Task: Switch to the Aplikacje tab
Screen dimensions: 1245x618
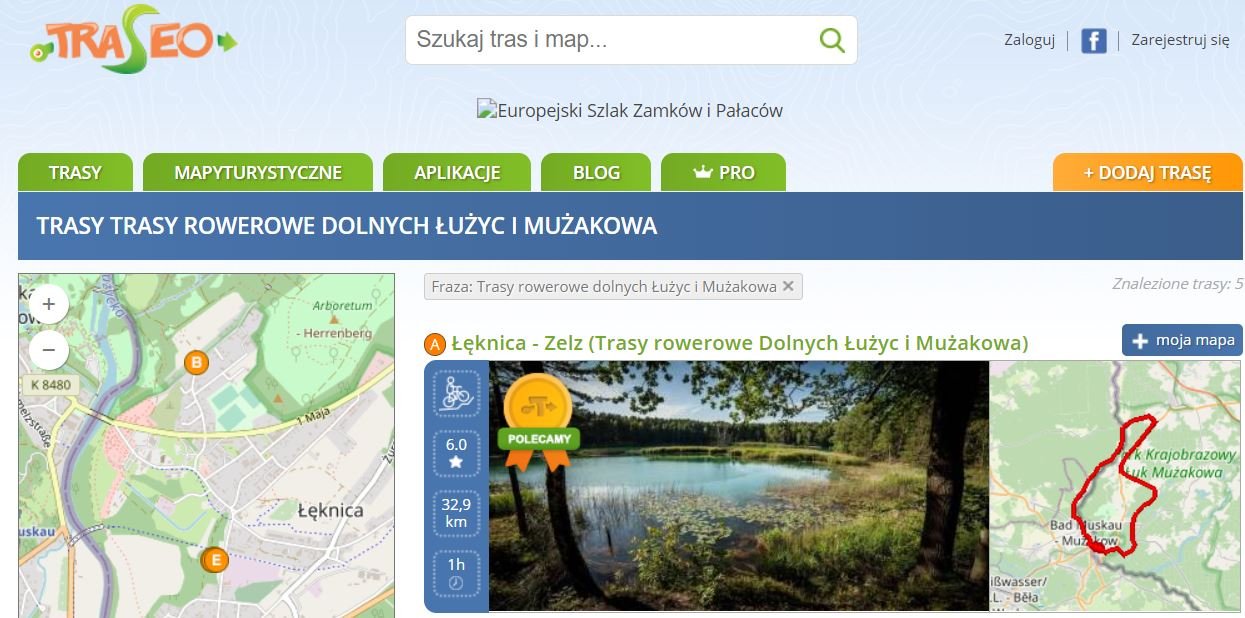Action: pos(457,172)
